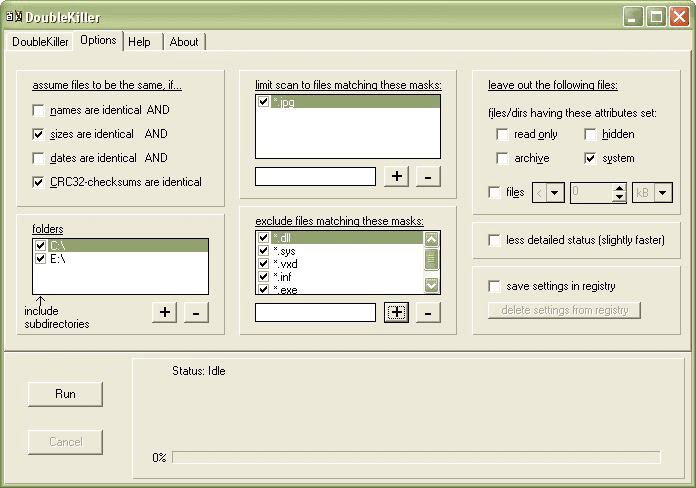This screenshot has height=488, width=696.
Task: Select the *.sys exclude row
Action: (x=340, y=250)
